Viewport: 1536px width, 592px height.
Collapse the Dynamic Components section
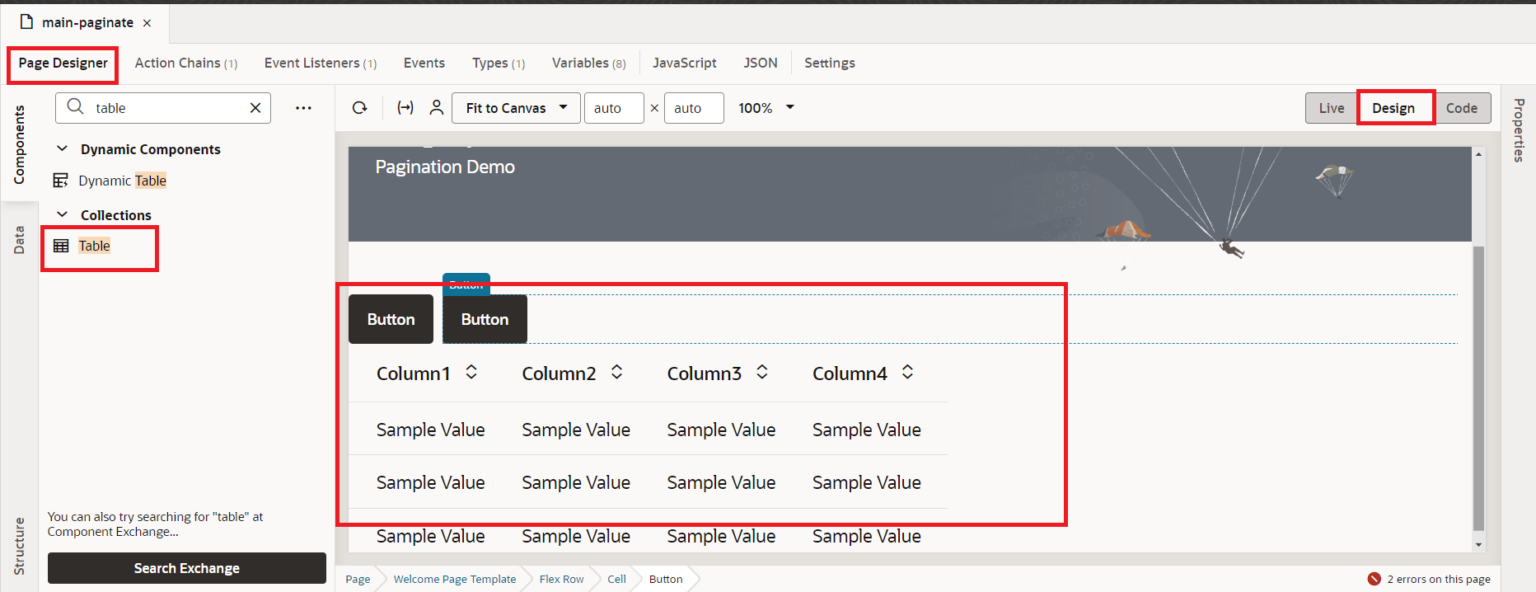(x=62, y=148)
